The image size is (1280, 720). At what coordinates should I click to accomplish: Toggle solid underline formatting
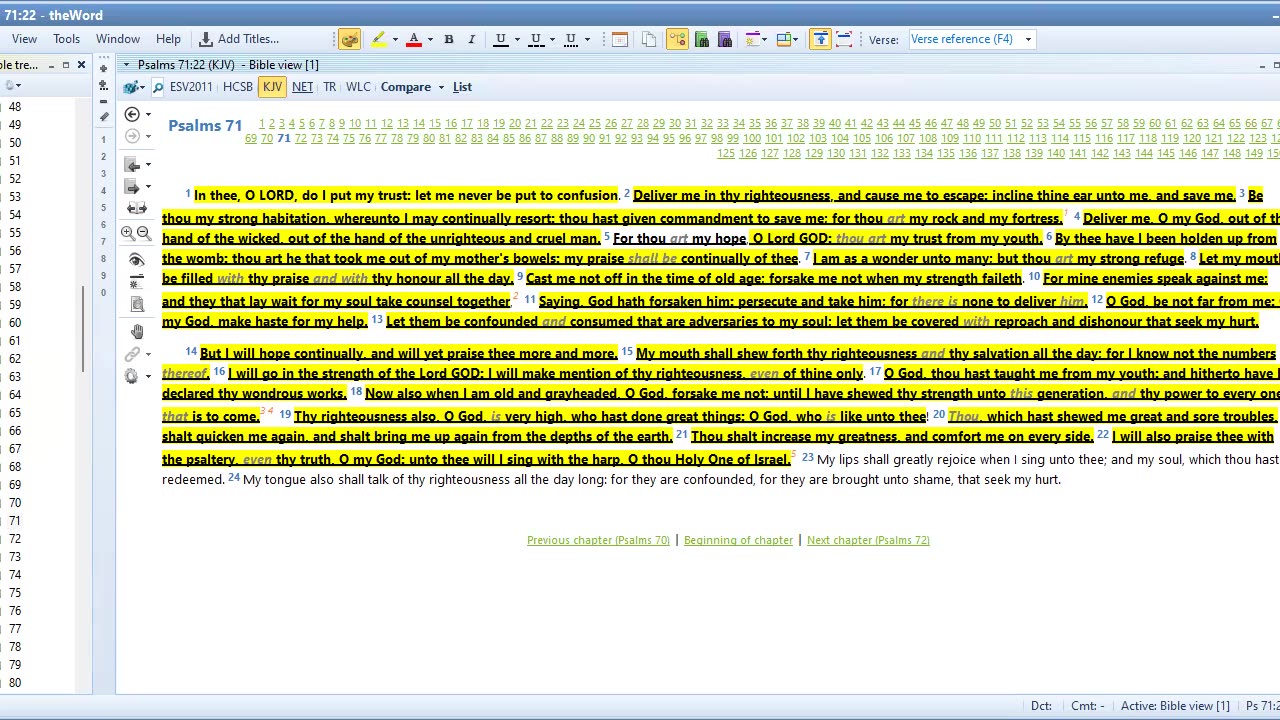click(501, 39)
